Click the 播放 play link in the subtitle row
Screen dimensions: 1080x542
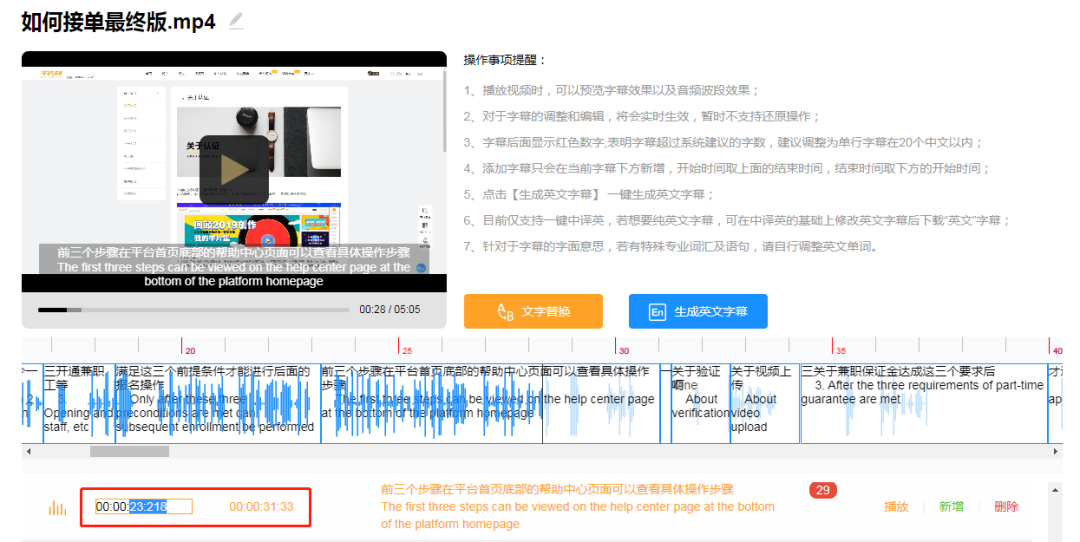[x=896, y=507]
